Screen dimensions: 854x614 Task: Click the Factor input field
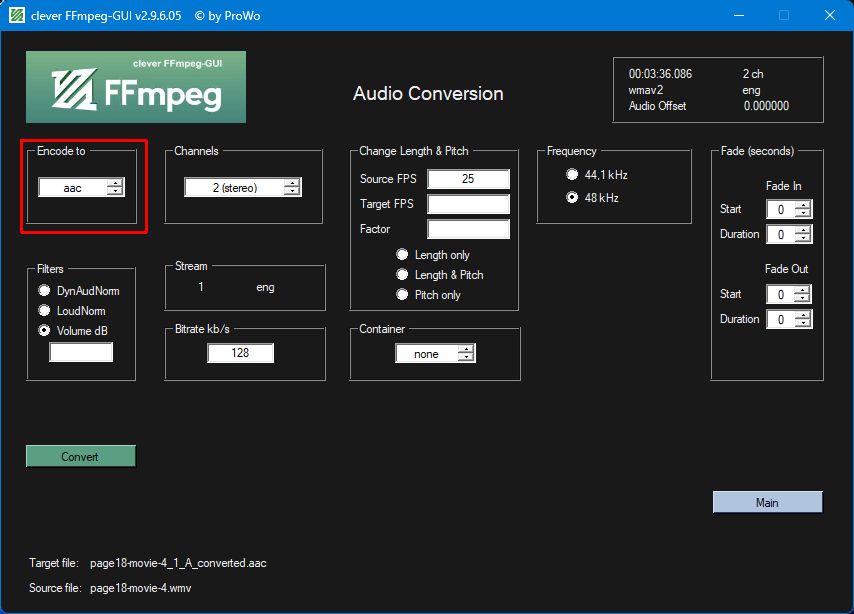(x=468, y=229)
